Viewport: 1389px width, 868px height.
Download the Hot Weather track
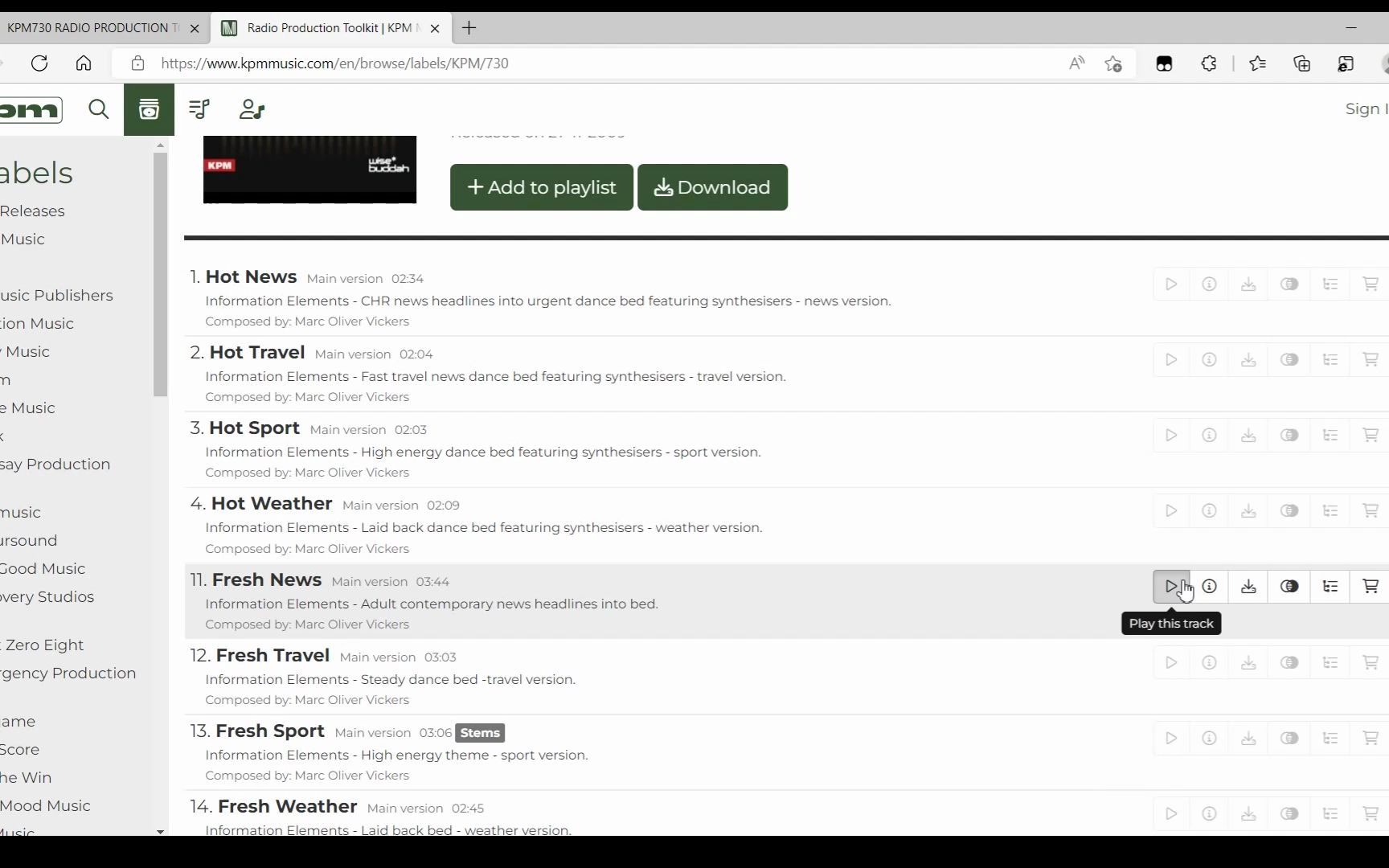pyautogui.click(x=1248, y=510)
